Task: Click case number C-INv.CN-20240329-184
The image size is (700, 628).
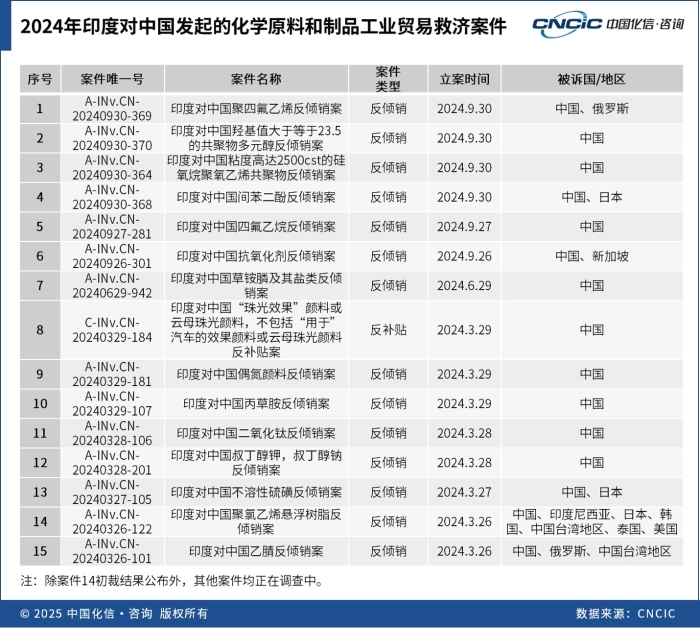Action: tap(112, 330)
